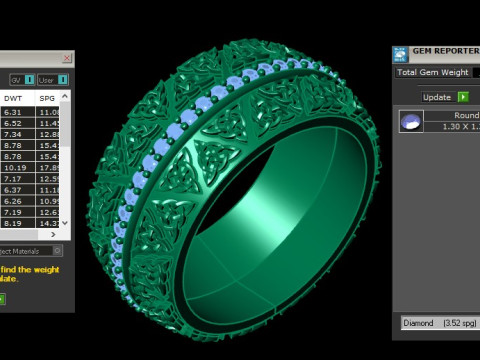
Task: Click the icon beside Object Materials
Action: click(x=58, y=251)
